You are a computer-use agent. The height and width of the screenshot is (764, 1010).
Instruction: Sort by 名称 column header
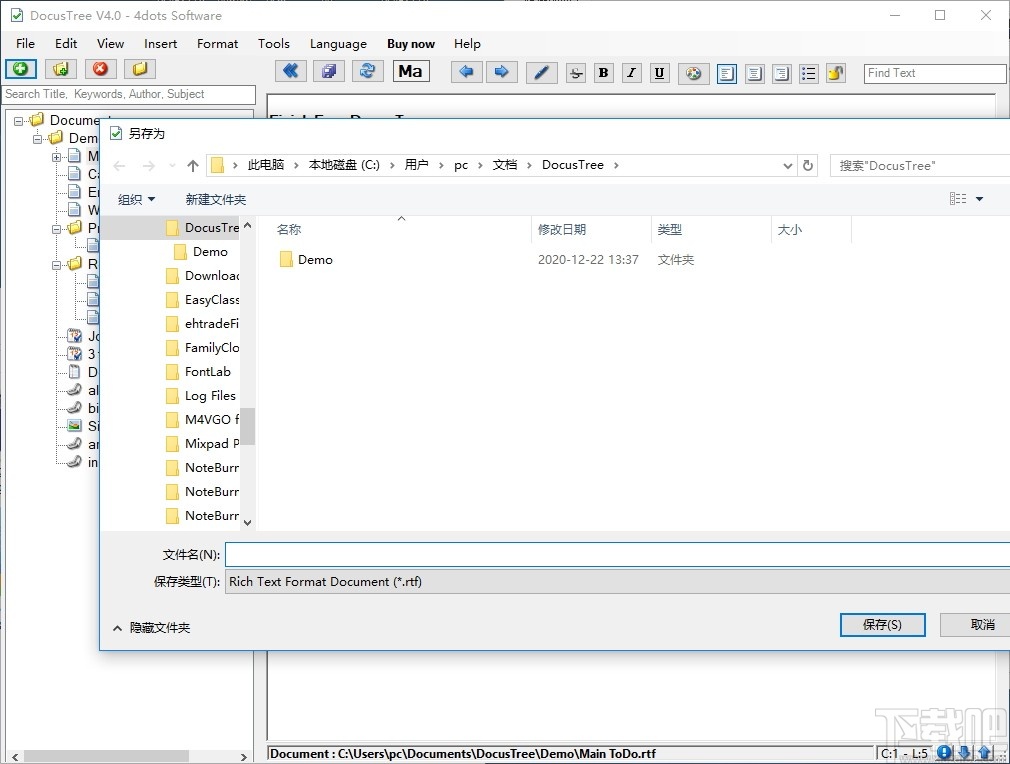coord(401,229)
